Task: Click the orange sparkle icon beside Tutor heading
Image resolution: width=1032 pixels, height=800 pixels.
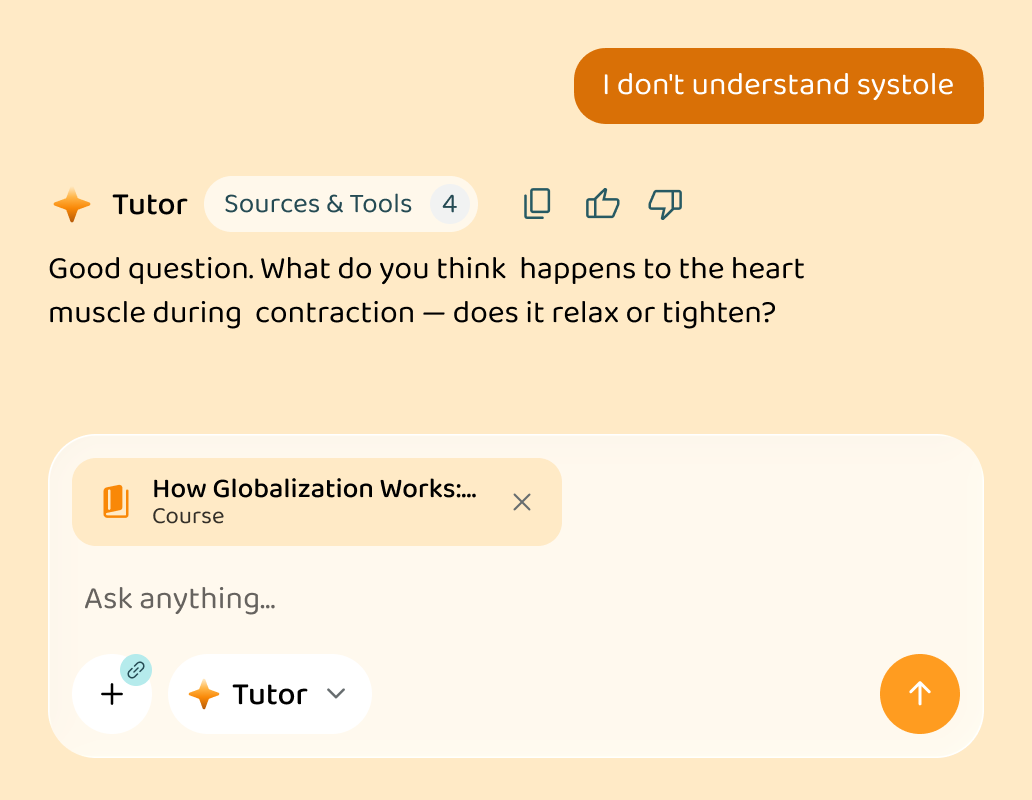Action: coord(72,205)
